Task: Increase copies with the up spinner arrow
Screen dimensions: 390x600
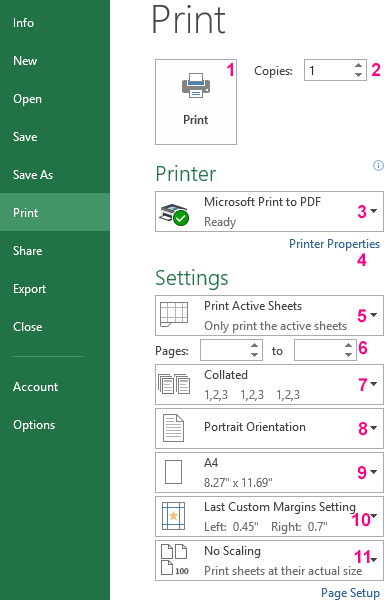Action: tap(358, 65)
